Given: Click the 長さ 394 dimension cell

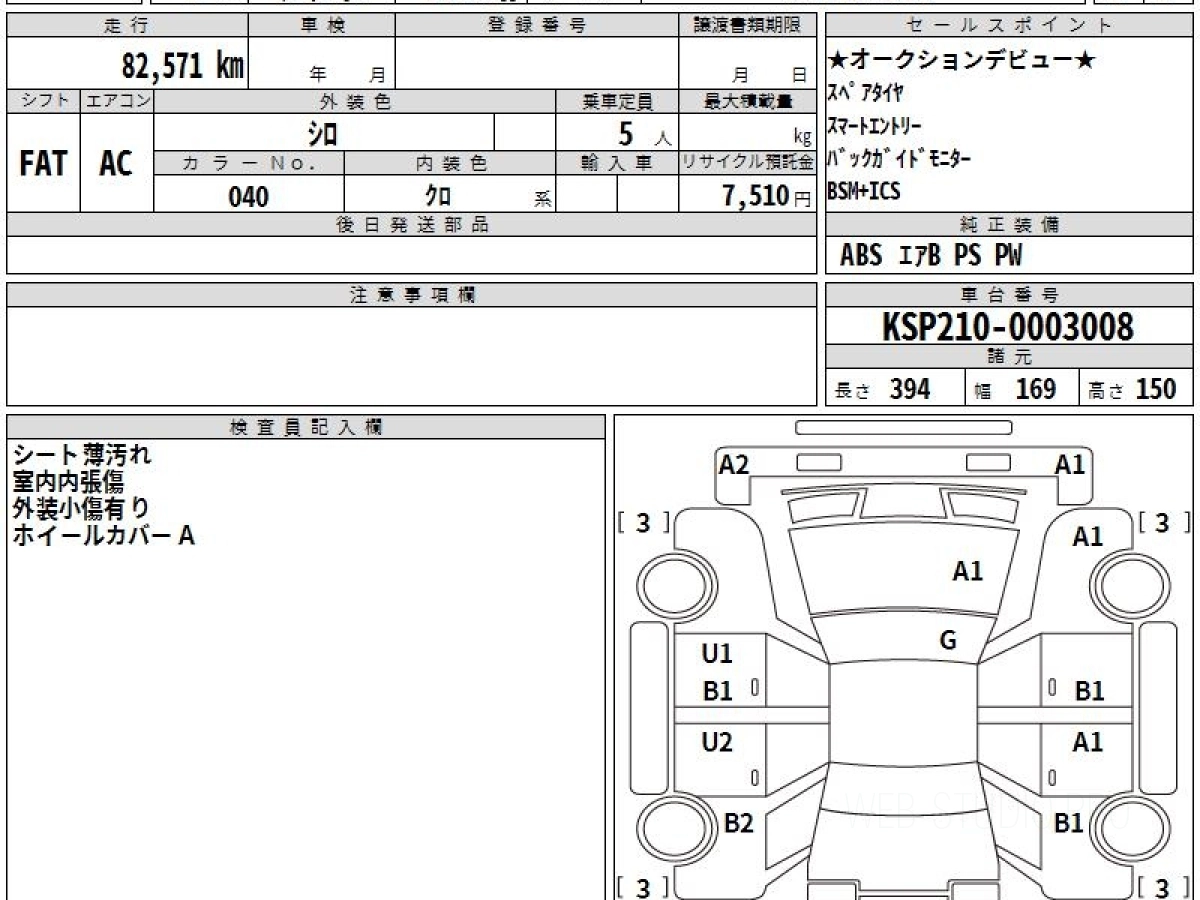Looking at the screenshot, I should [895, 388].
